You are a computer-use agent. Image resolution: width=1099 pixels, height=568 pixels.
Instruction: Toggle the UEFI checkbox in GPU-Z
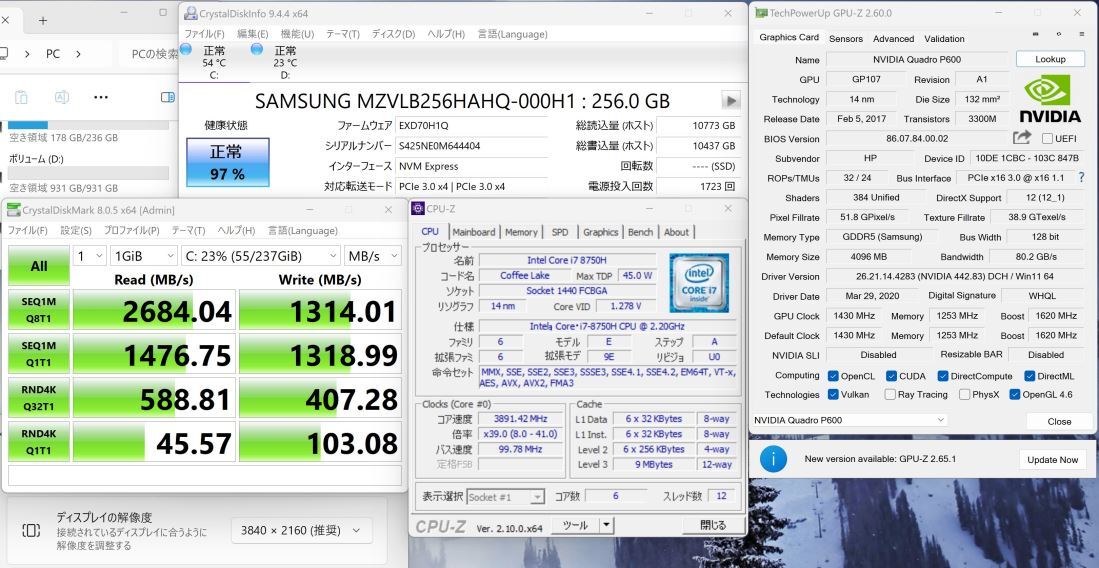coord(1048,139)
